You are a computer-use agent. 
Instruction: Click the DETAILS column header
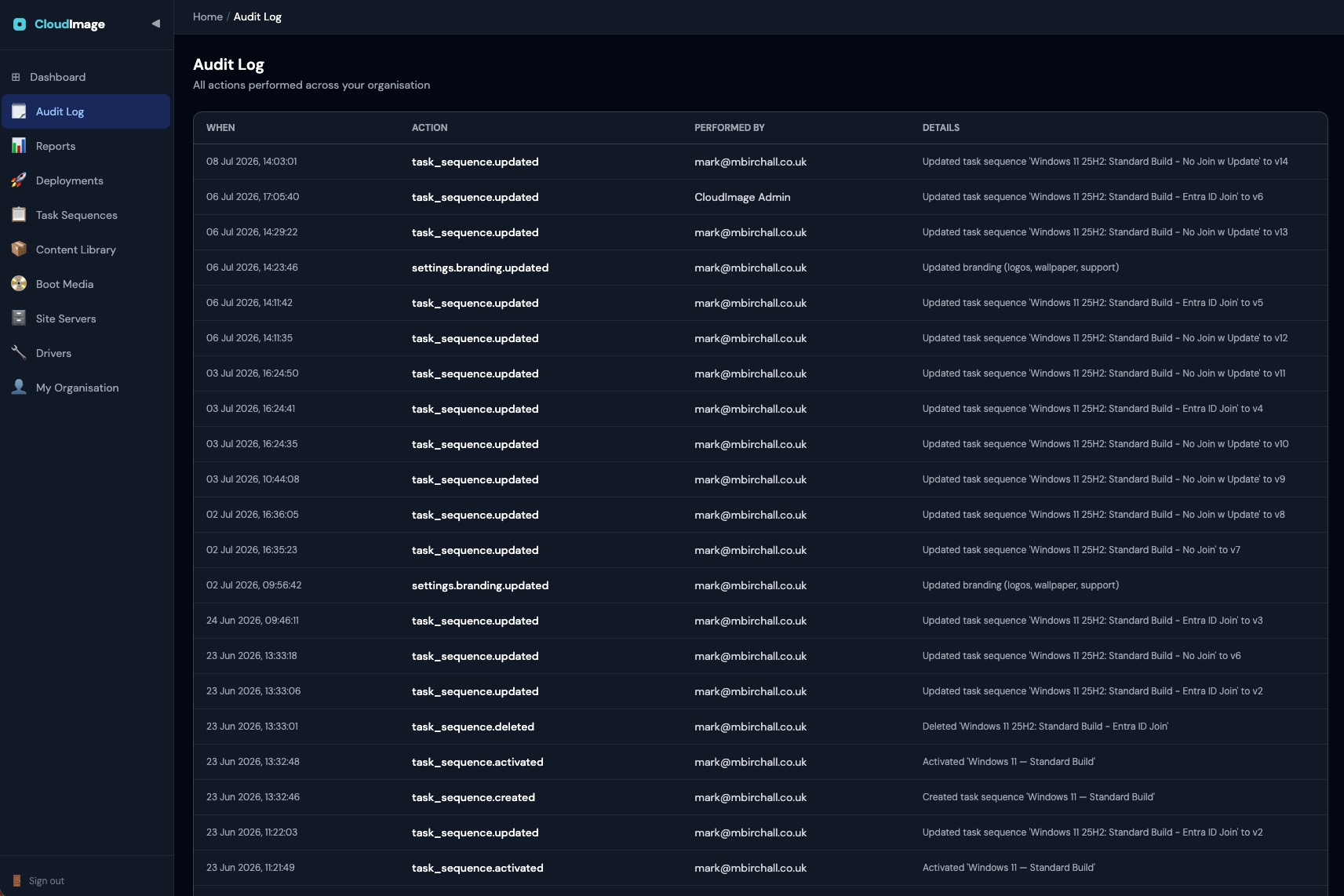click(941, 128)
